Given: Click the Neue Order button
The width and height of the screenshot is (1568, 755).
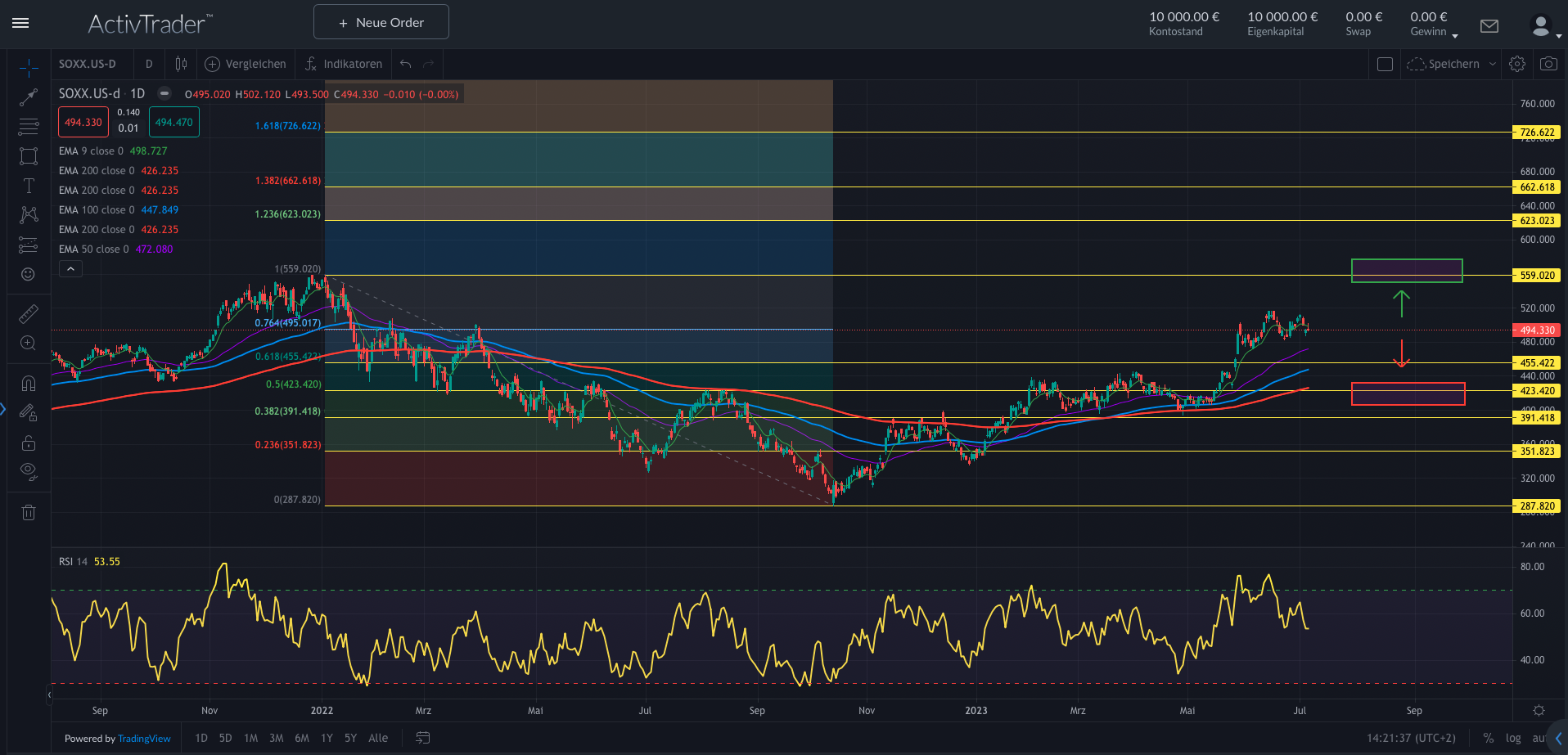Looking at the screenshot, I should pos(381,22).
